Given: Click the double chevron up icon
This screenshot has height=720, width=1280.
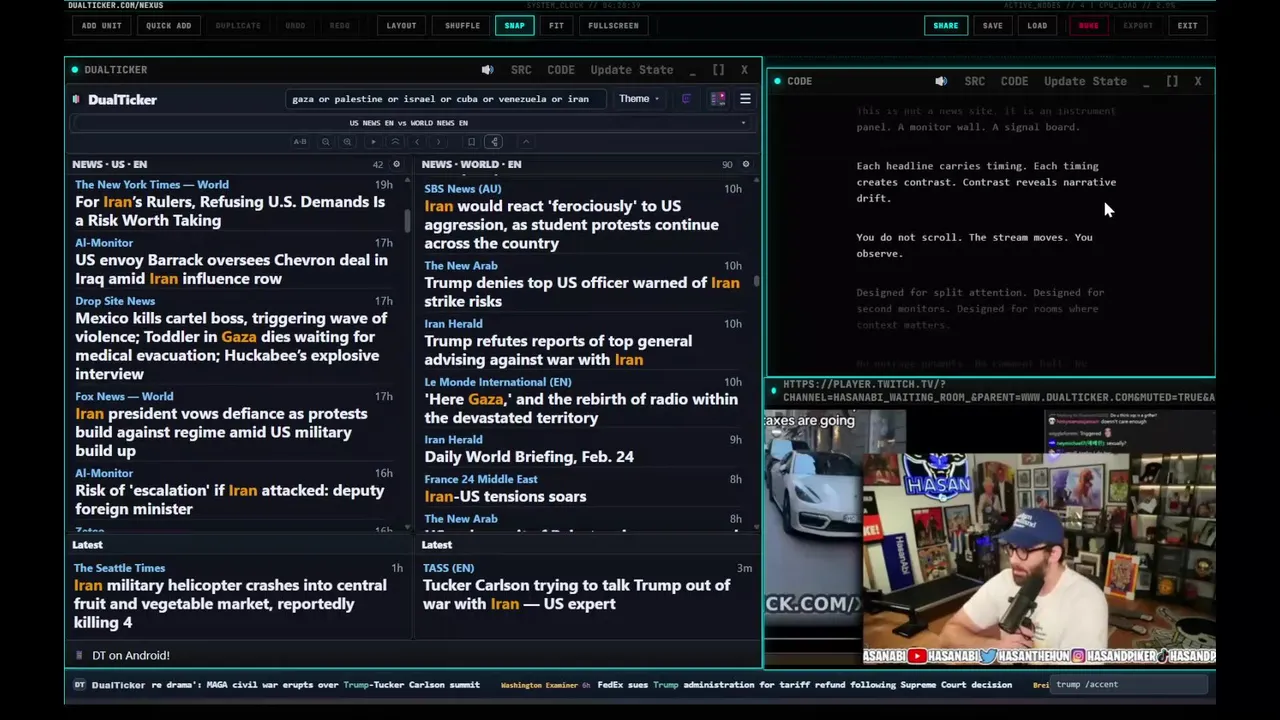Looking at the screenshot, I should [x=395, y=142].
